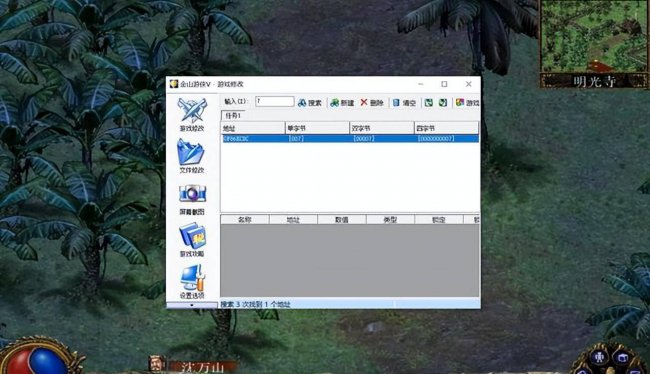Click the [0000000007] four-byte value cell
Screen dimensions: 650x374
(x=436, y=138)
